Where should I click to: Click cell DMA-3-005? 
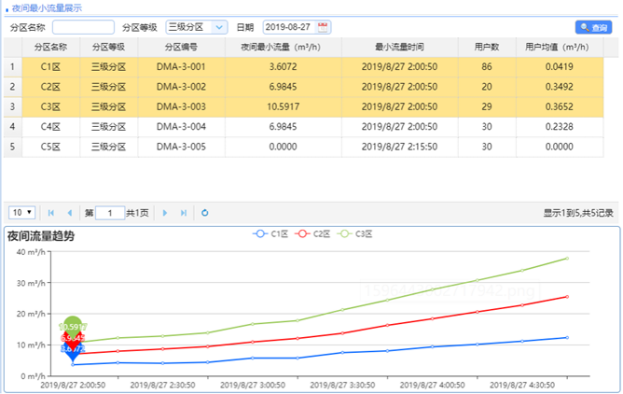click(x=181, y=147)
